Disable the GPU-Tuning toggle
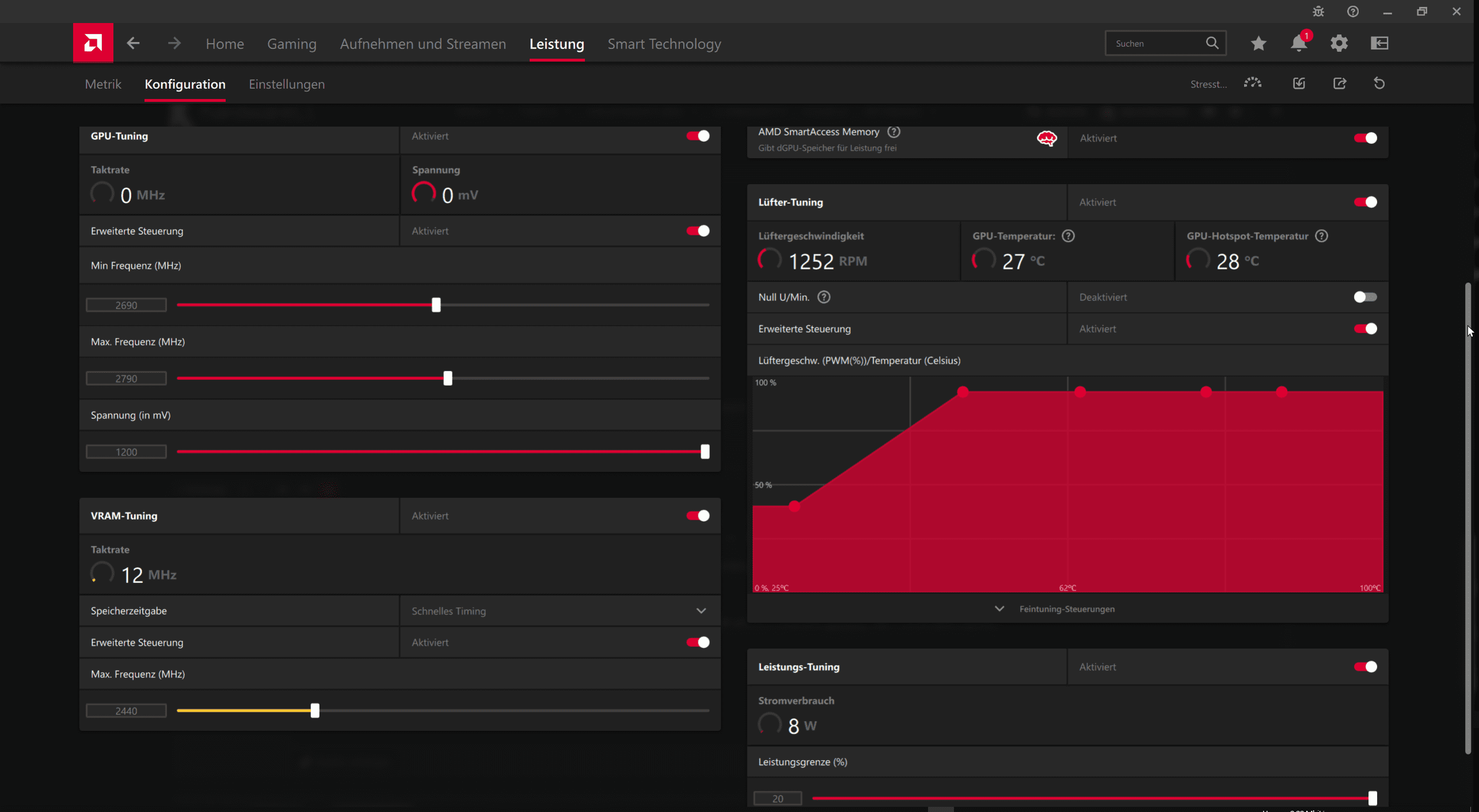The image size is (1479, 812). [x=698, y=136]
